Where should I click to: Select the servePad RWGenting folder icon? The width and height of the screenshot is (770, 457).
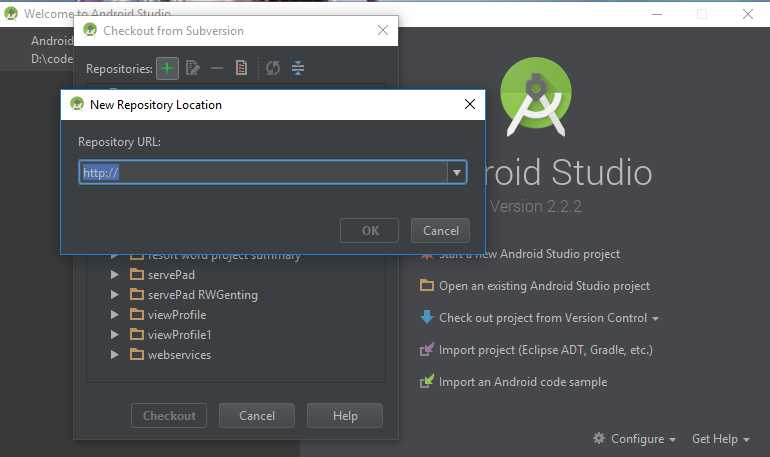click(x=137, y=294)
